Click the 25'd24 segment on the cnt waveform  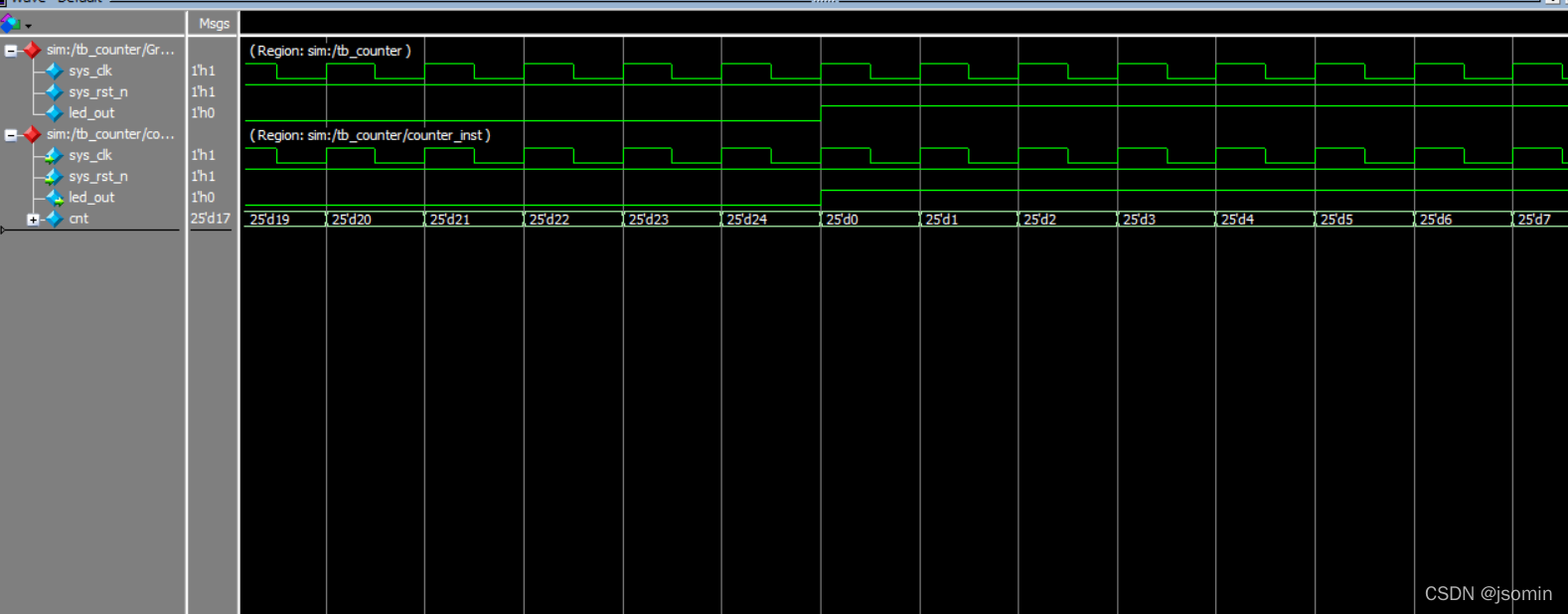tap(770, 219)
